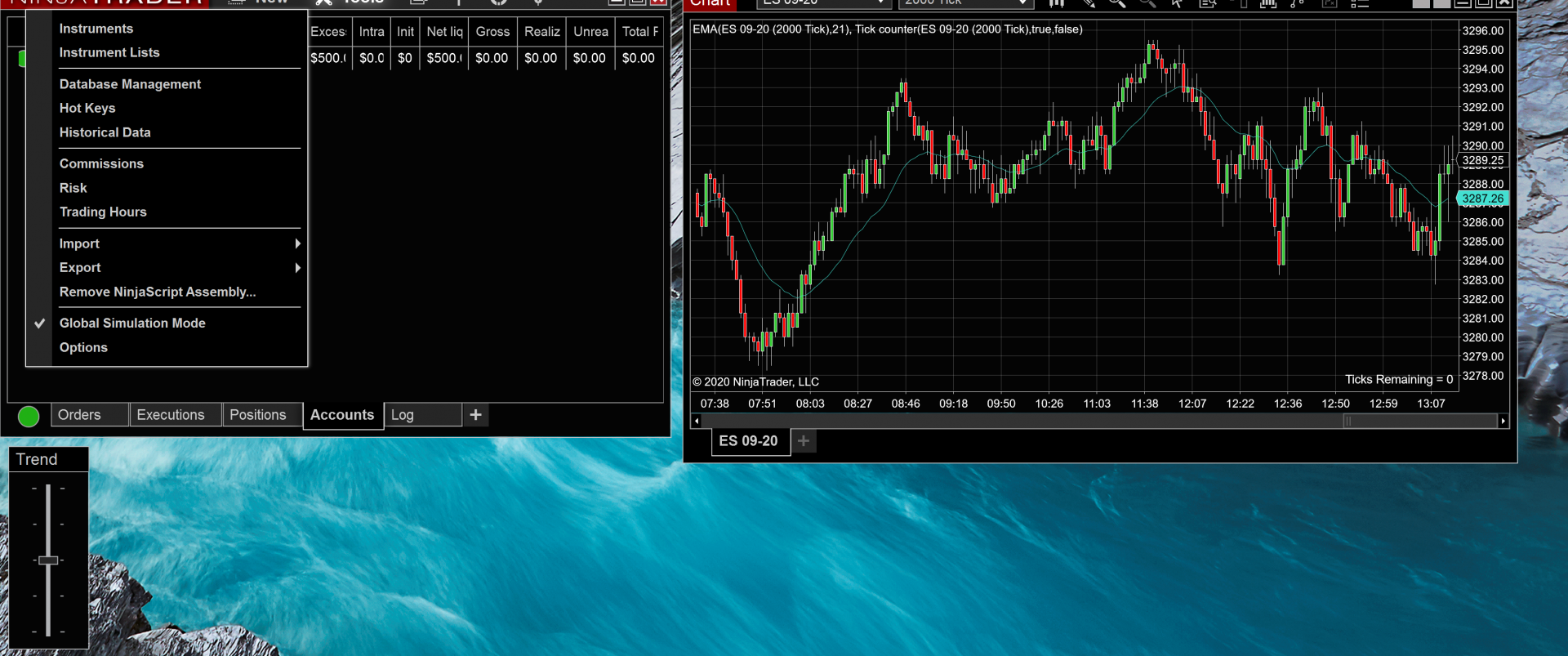The image size is (1568, 656).
Task: Click the © 2020 NinjaTrader, LLC text
Action: [755, 382]
